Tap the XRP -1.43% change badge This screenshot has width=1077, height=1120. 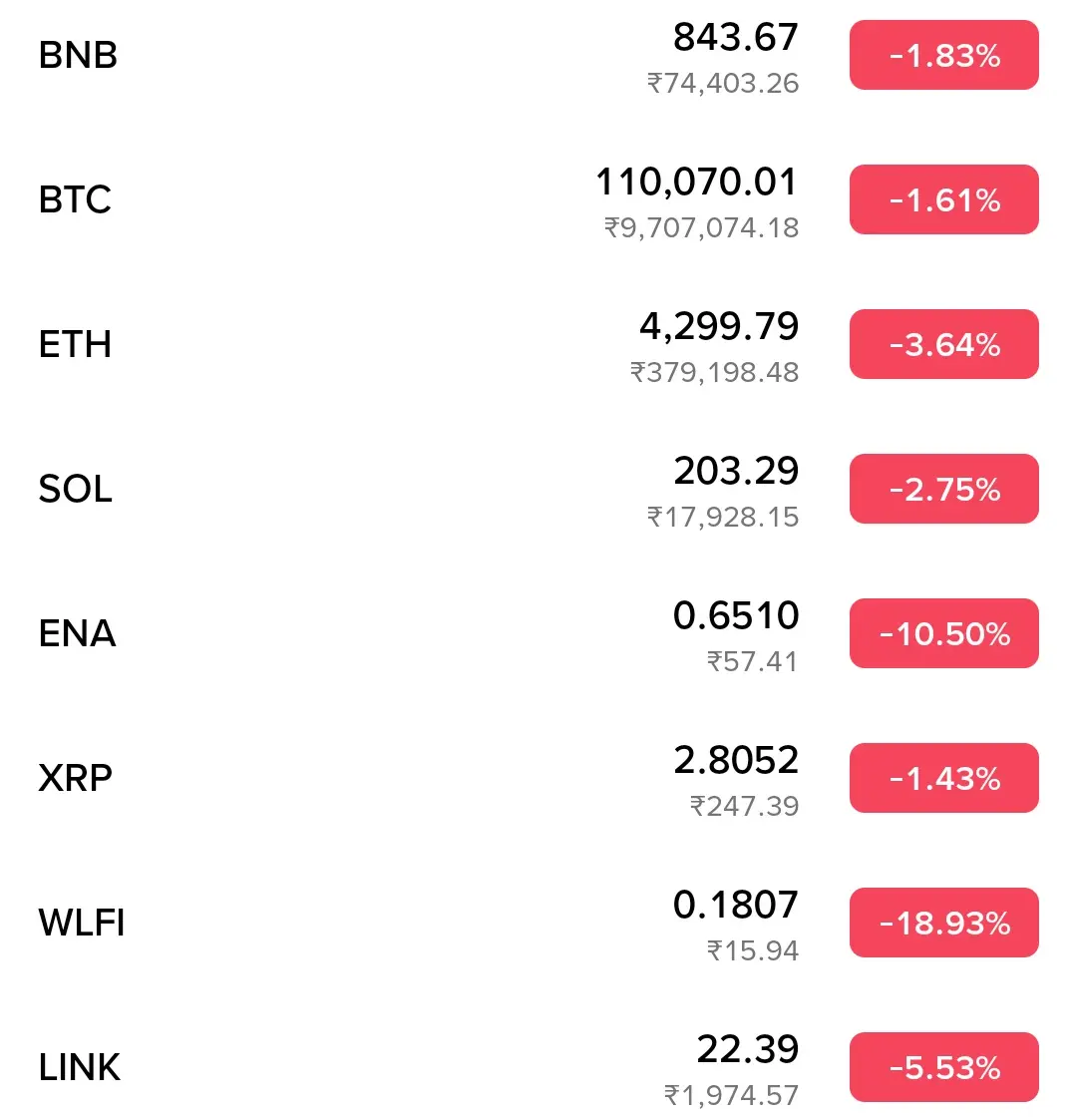[943, 778]
